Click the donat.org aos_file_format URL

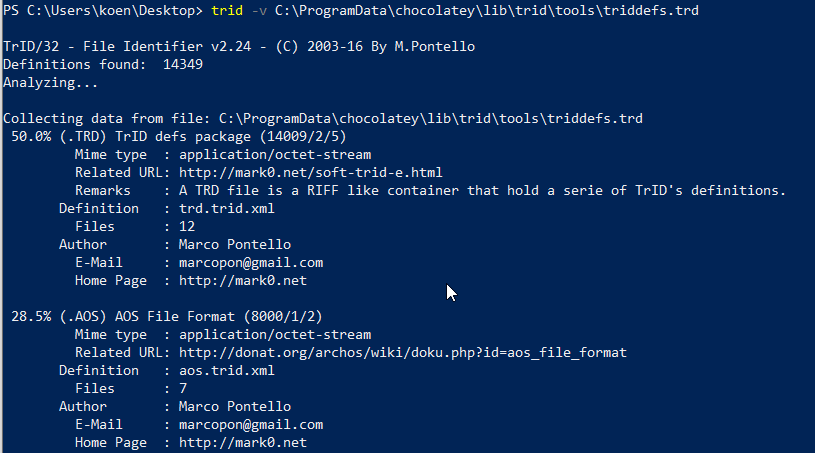coord(402,352)
